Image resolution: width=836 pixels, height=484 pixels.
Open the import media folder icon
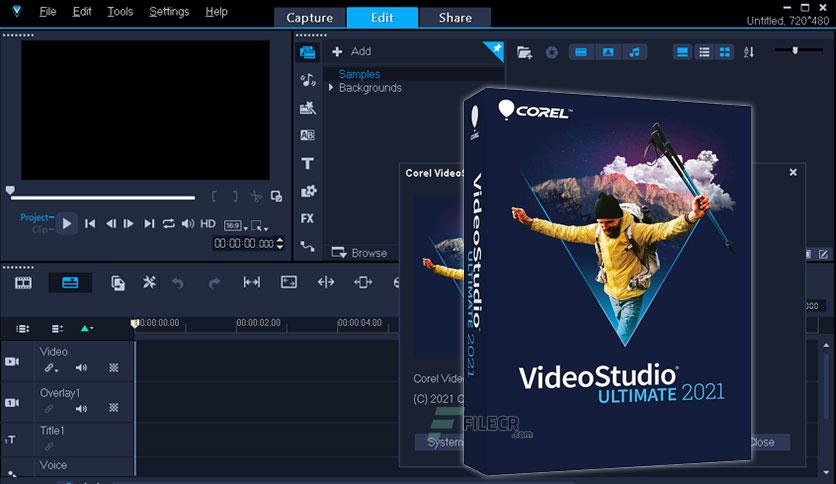pos(524,52)
